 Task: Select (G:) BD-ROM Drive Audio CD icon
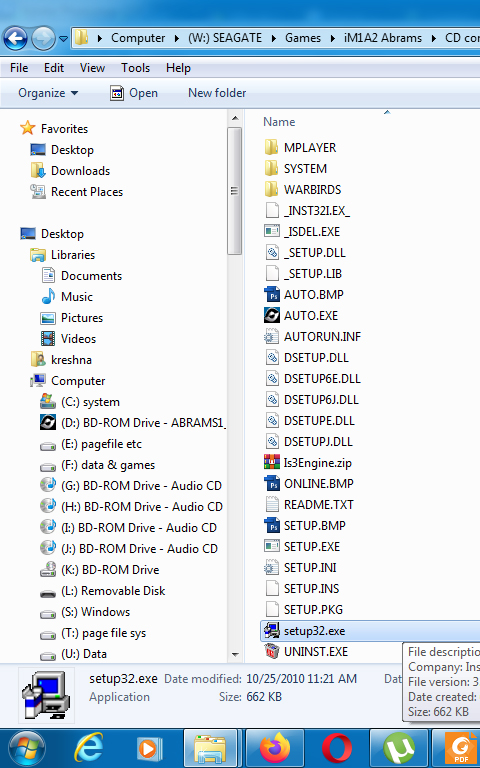click(48, 485)
